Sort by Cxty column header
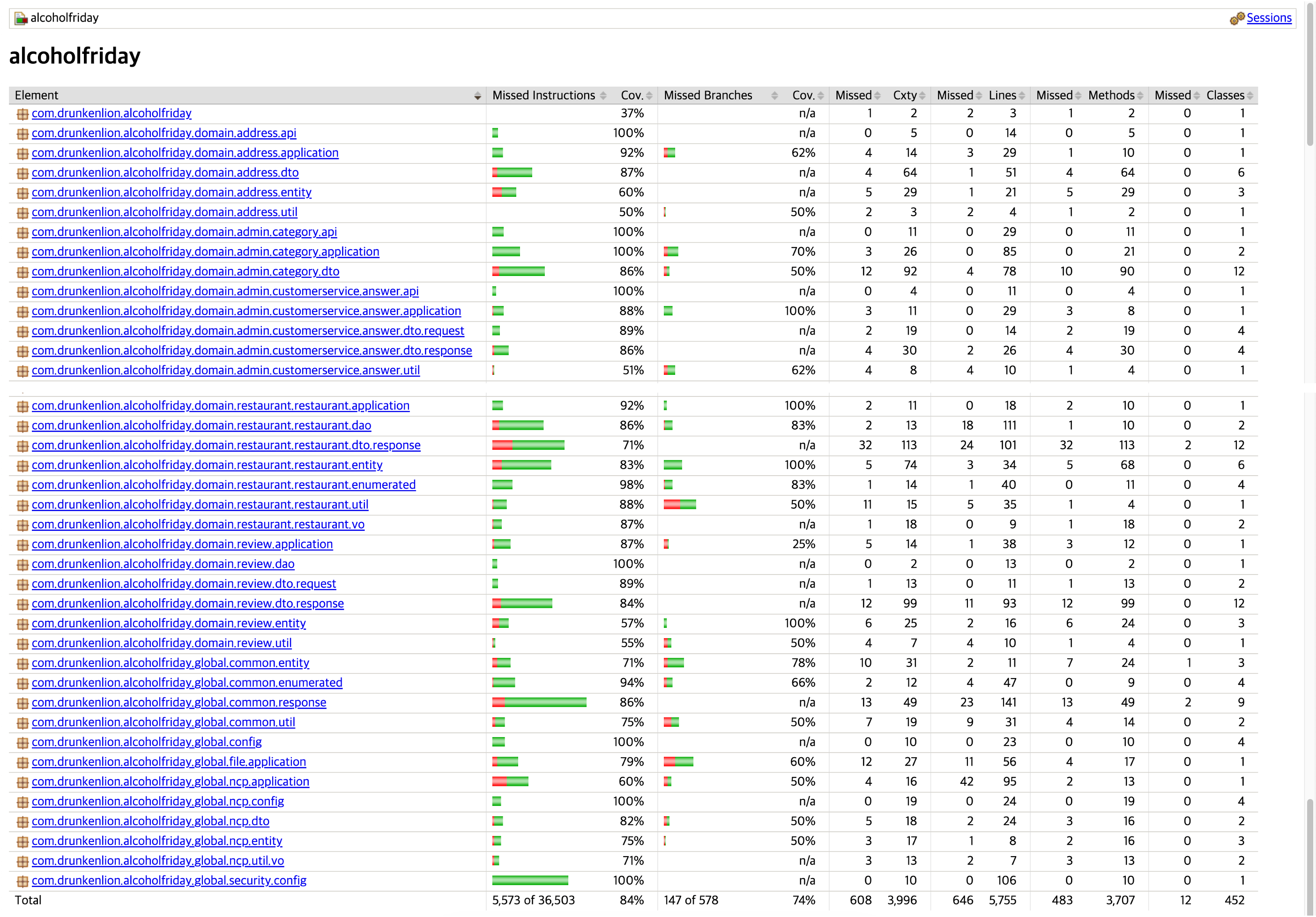The width and height of the screenshot is (1316, 917). click(905, 95)
